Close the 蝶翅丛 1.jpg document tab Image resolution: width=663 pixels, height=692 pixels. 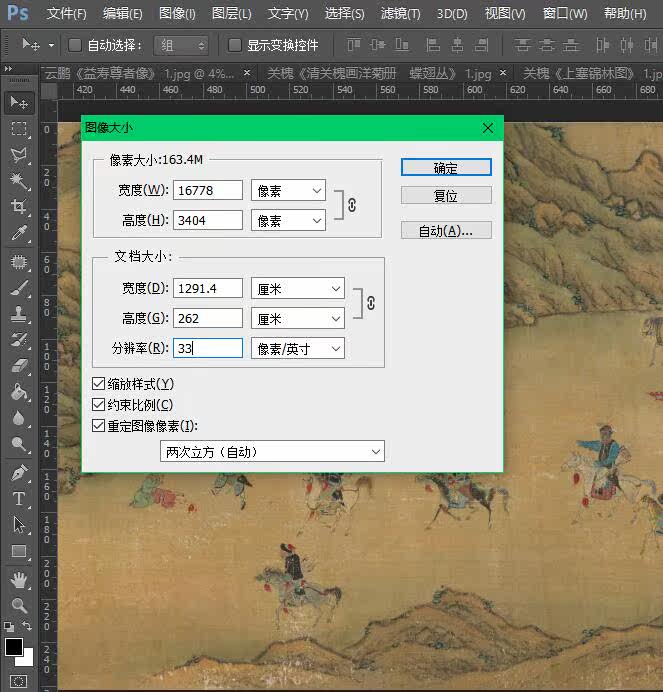(503, 72)
